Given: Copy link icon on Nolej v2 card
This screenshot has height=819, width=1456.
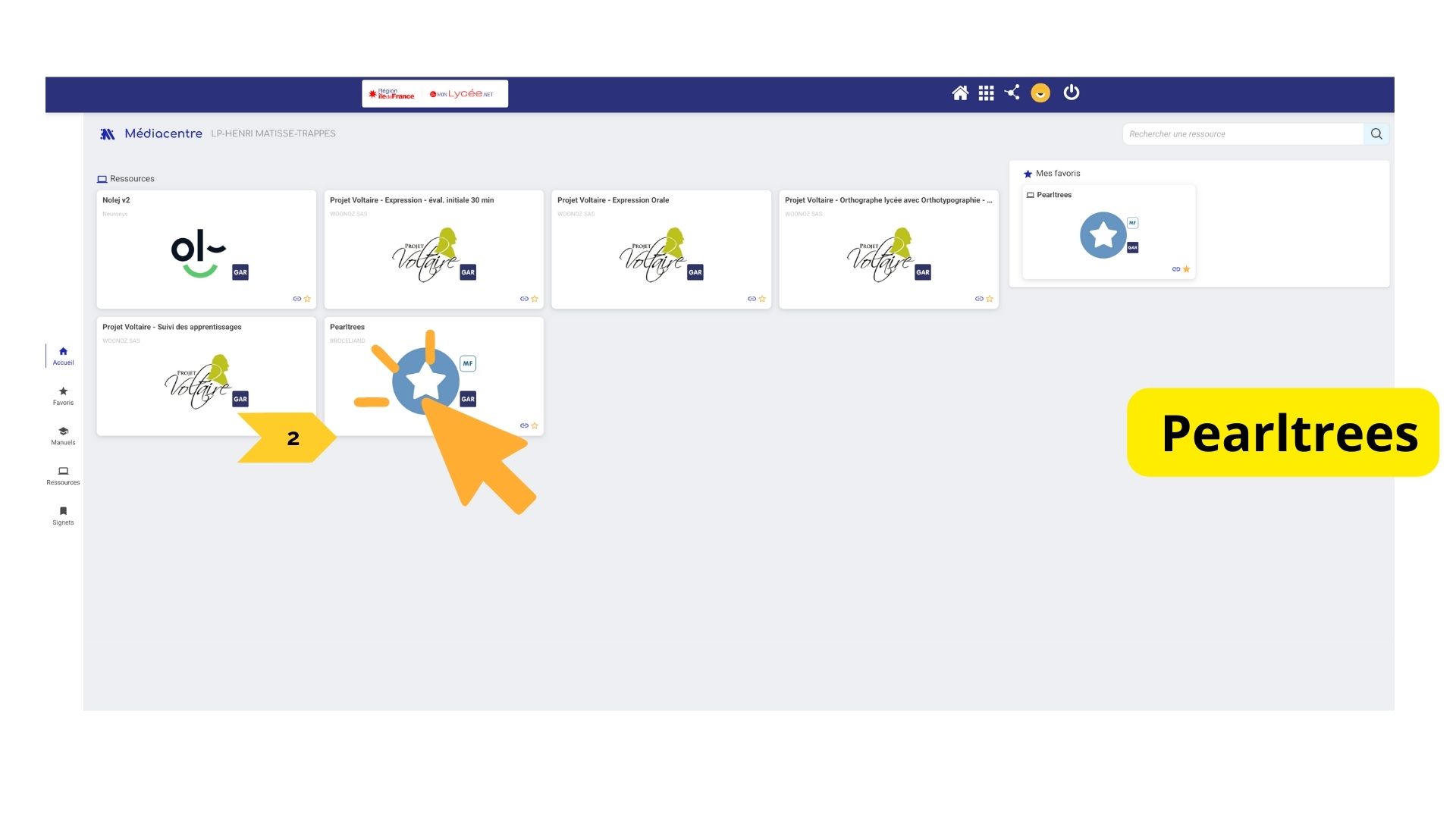Looking at the screenshot, I should point(297,299).
